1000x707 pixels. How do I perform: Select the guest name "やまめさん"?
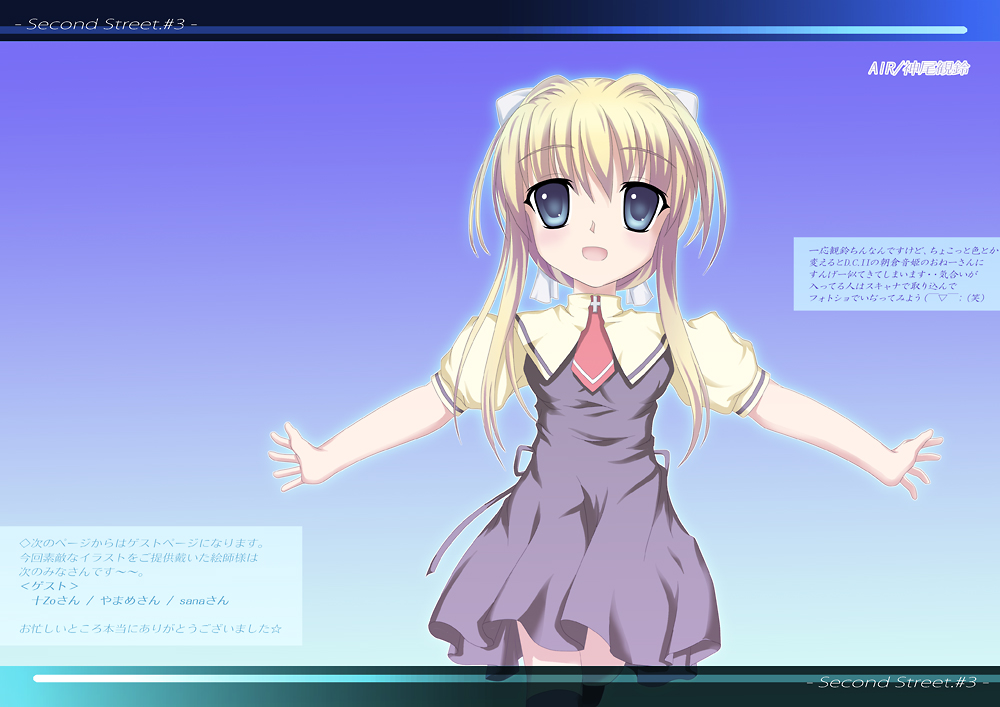130,601
